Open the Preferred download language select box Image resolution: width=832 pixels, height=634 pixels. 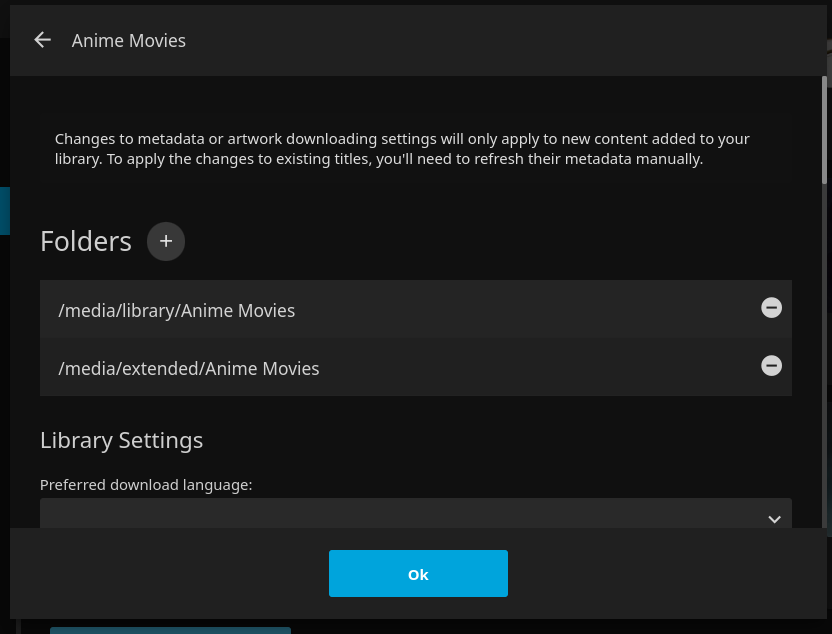(400, 515)
